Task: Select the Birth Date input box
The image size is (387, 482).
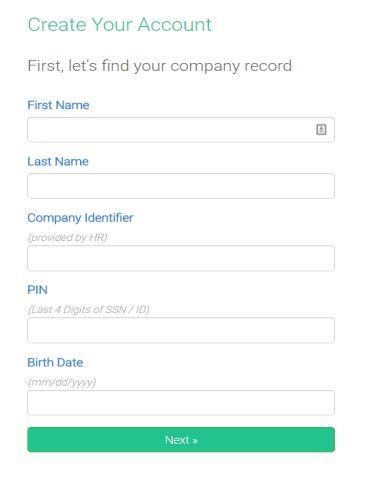Action: pyautogui.click(x=181, y=403)
